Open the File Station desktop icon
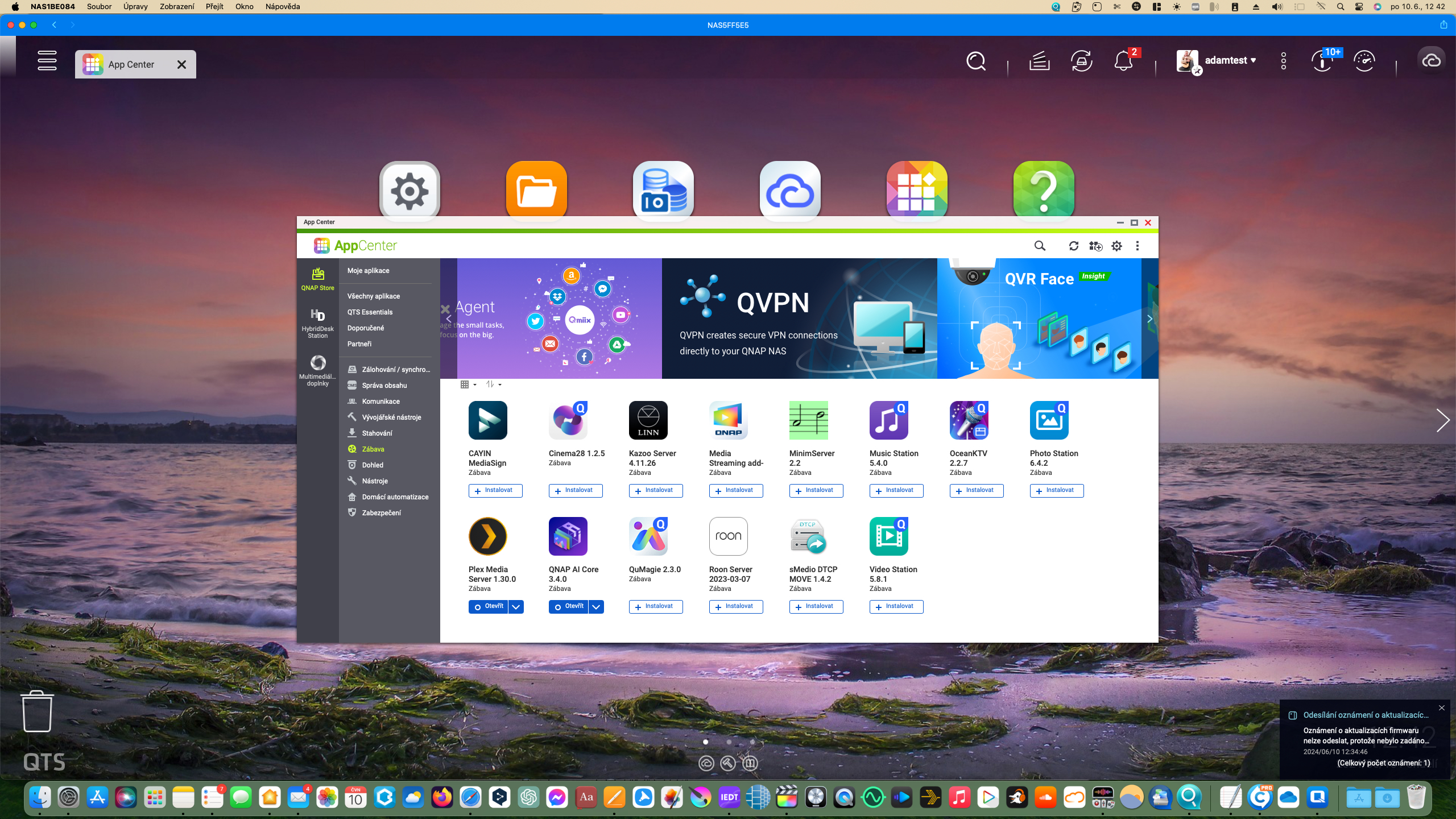This screenshot has height=819, width=1456. [x=536, y=191]
